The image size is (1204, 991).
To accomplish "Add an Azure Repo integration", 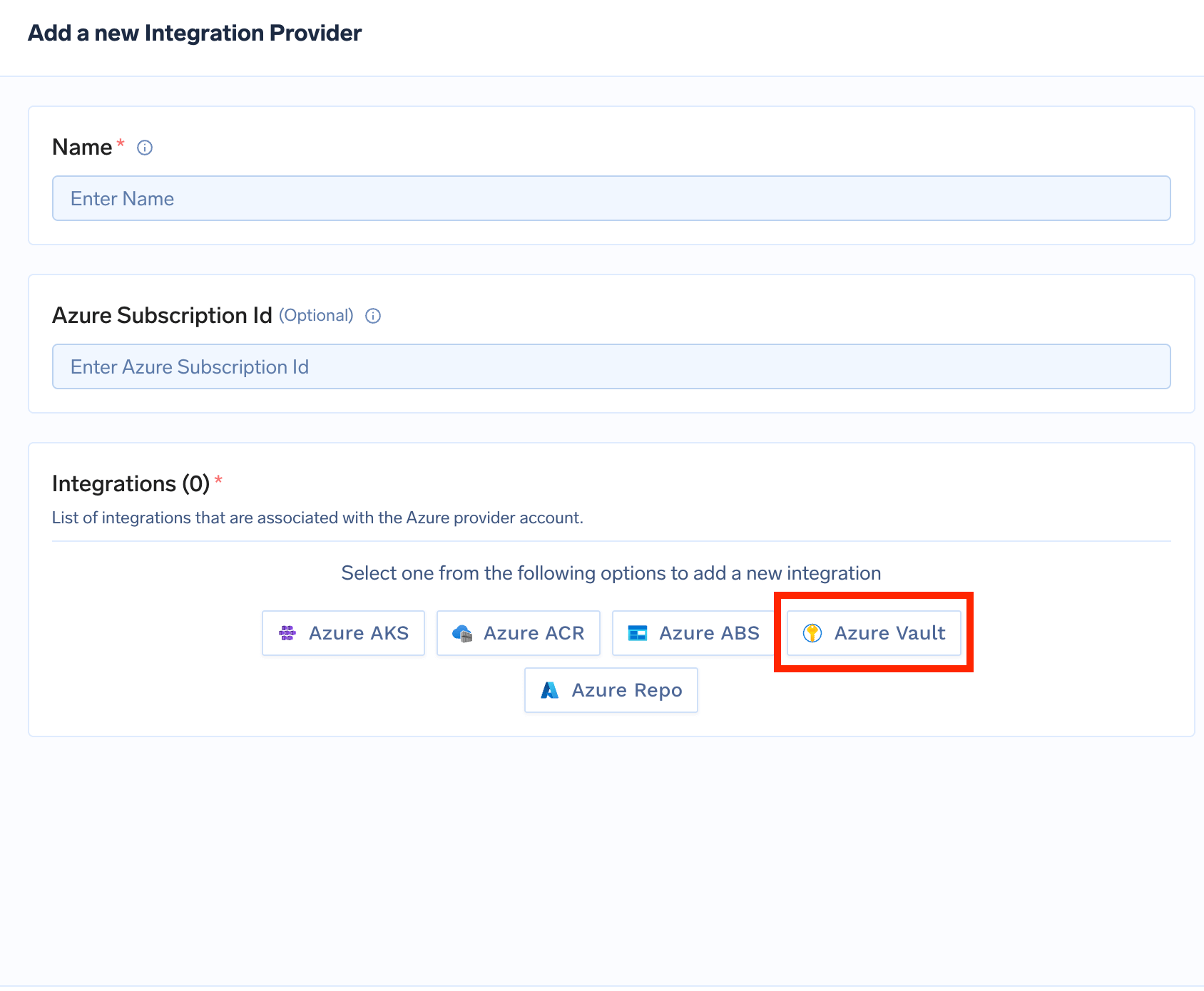I will click(x=611, y=689).
